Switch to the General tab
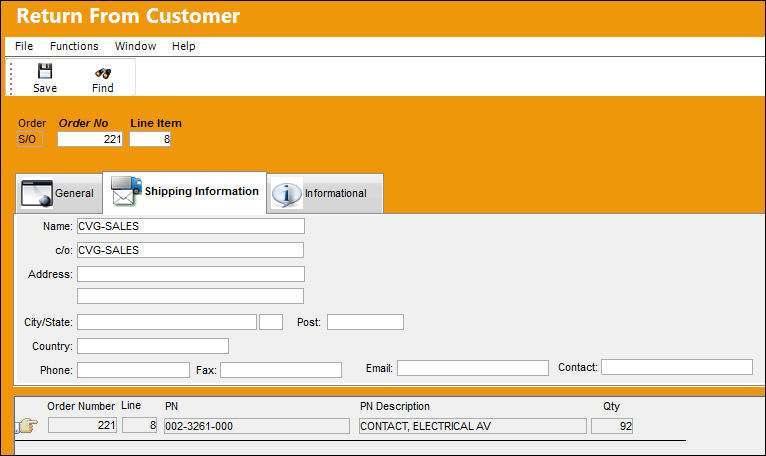 pos(59,194)
